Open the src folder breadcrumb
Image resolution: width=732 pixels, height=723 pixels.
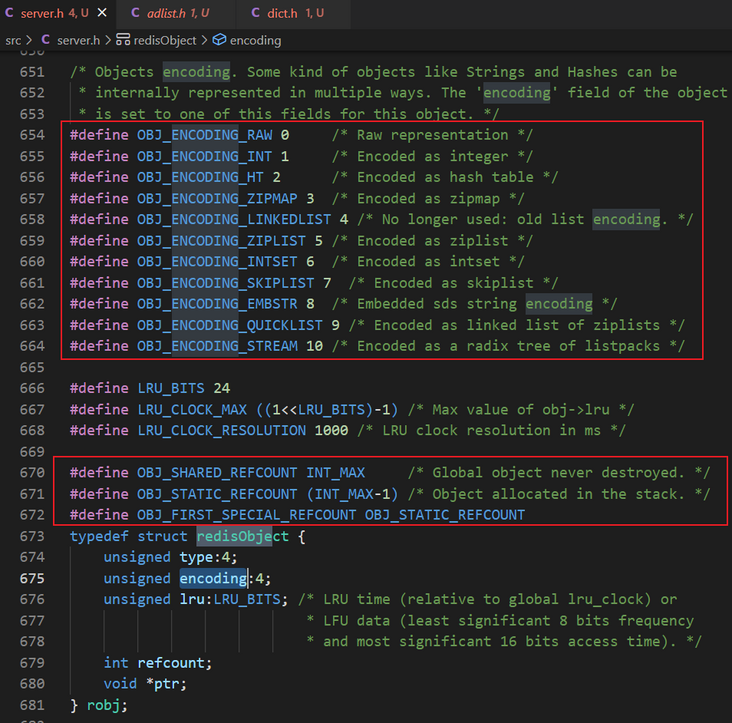click(13, 40)
